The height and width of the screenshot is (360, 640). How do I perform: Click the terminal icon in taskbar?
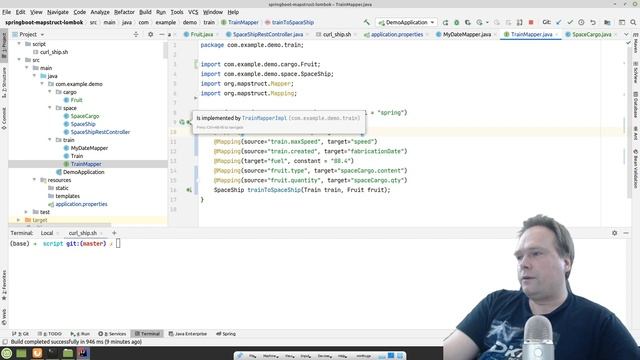(x=52, y=353)
